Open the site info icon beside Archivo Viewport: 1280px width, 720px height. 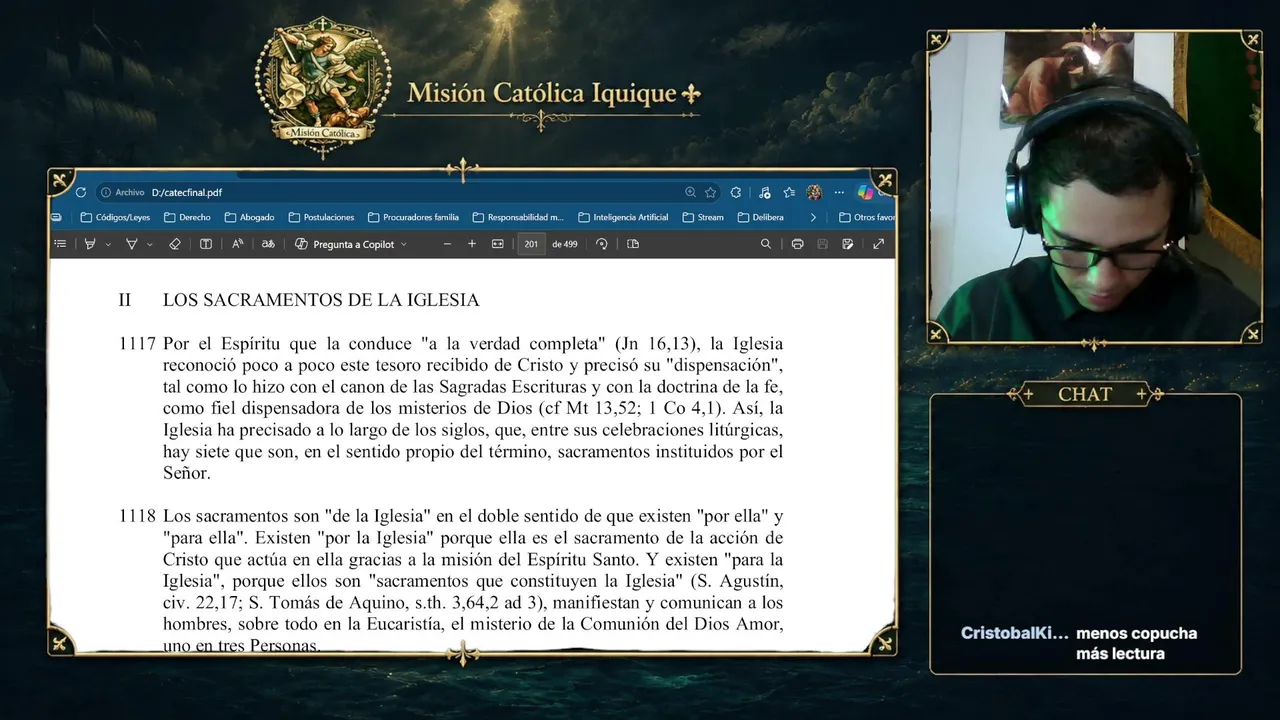pos(105,192)
